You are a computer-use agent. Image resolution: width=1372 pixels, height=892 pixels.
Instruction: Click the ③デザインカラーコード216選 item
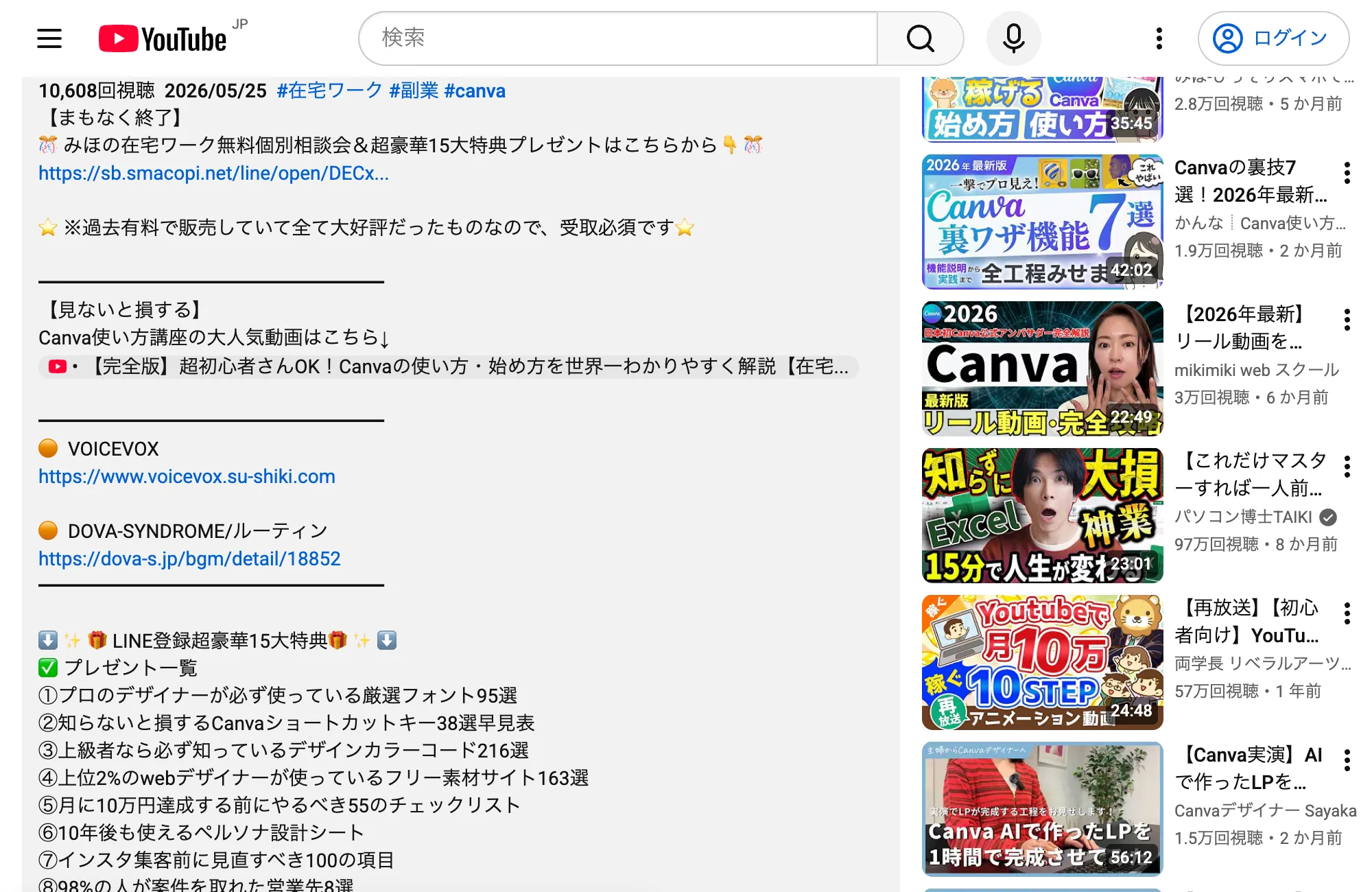point(284,751)
